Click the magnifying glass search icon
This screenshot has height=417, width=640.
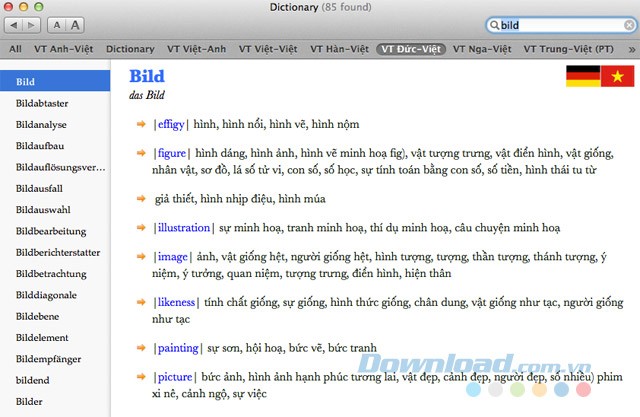(494, 25)
